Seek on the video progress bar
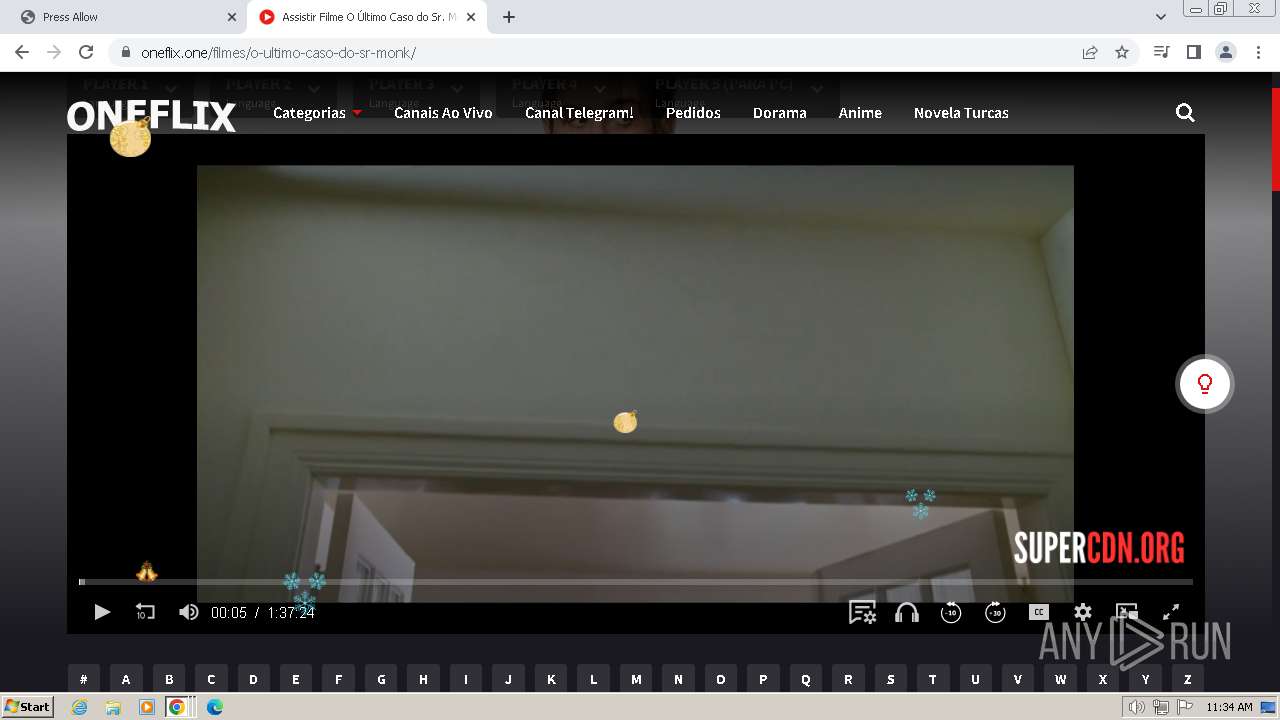The height and width of the screenshot is (720, 1280). (636, 582)
